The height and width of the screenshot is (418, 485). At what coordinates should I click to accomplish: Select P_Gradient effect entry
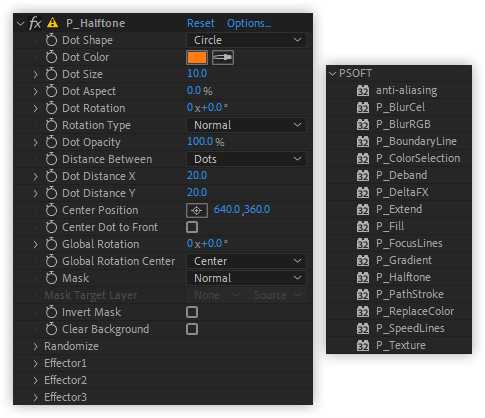pyautogui.click(x=404, y=260)
